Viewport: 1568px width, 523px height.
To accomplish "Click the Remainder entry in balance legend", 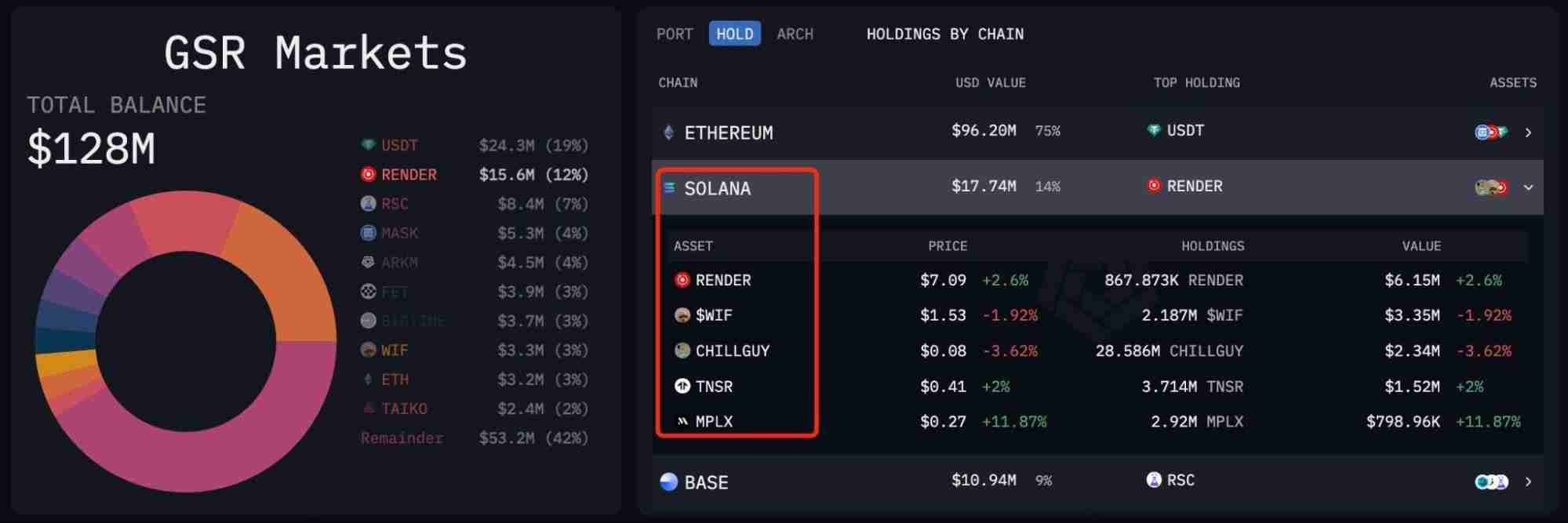I will pos(402,438).
